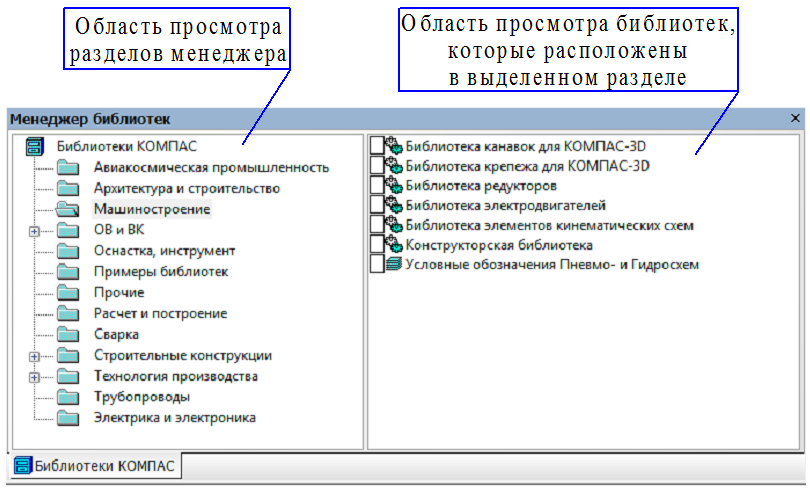Switch to the Библиотеки КОМПАС bottom tab
The image size is (810, 489).
(95, 466)
